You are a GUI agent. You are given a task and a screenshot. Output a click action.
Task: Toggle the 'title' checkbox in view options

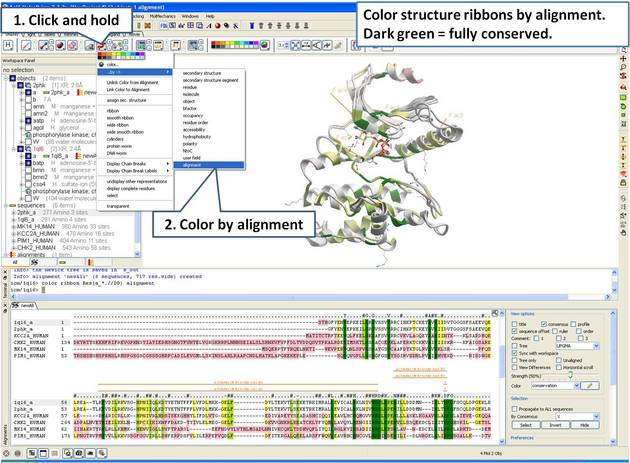pyautogui.click(x=514, y=324)
